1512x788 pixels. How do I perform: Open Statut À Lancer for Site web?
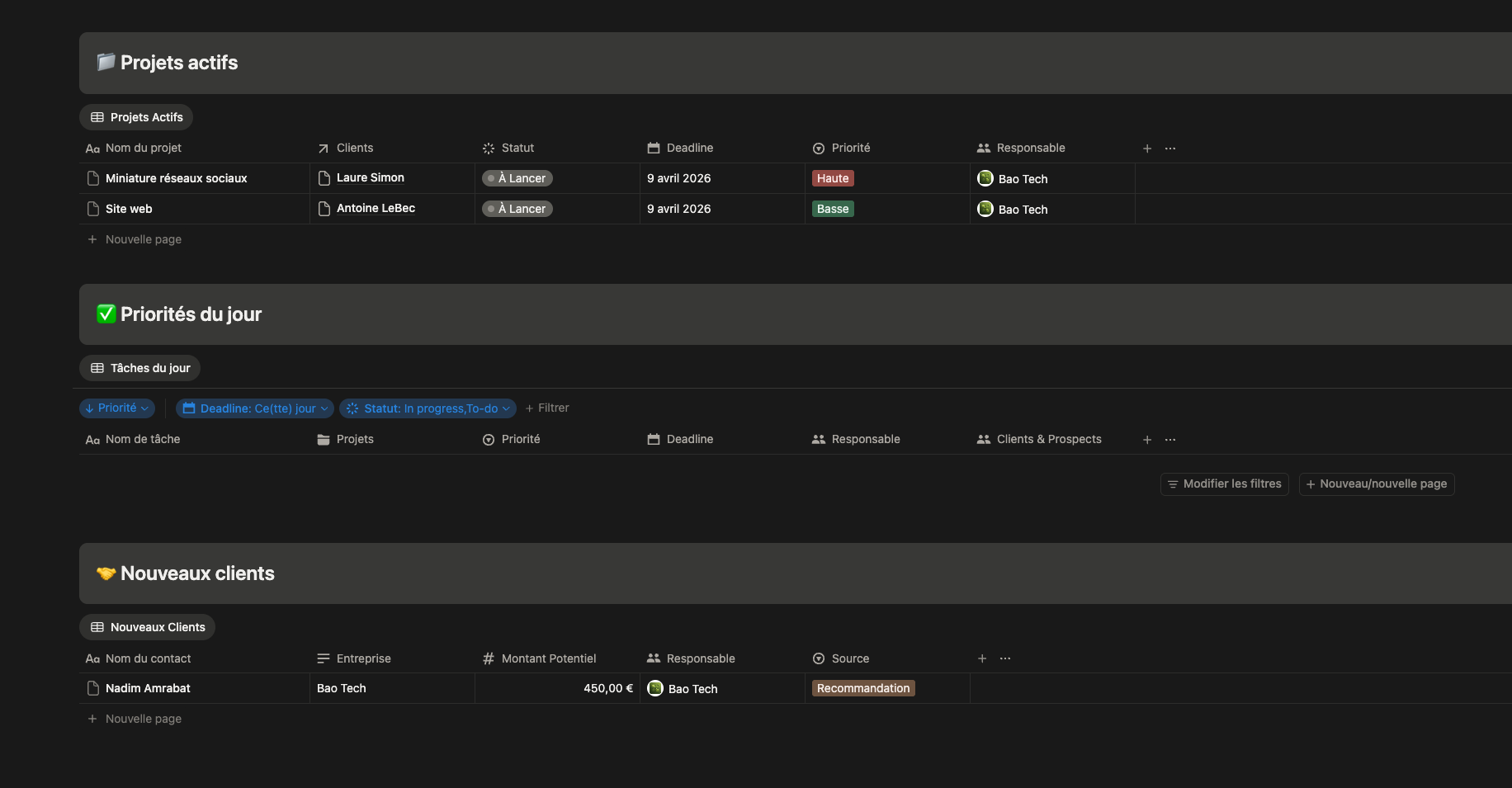click(517, 209)
